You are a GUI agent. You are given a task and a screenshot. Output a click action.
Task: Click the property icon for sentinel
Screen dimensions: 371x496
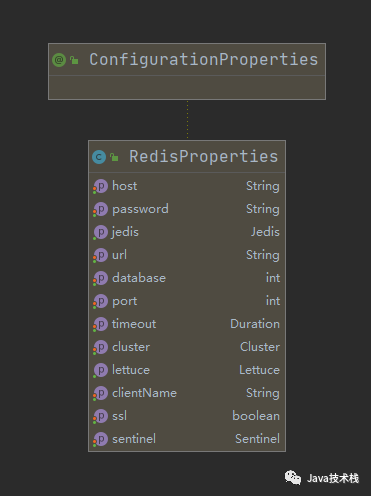(x=100, y=439)
